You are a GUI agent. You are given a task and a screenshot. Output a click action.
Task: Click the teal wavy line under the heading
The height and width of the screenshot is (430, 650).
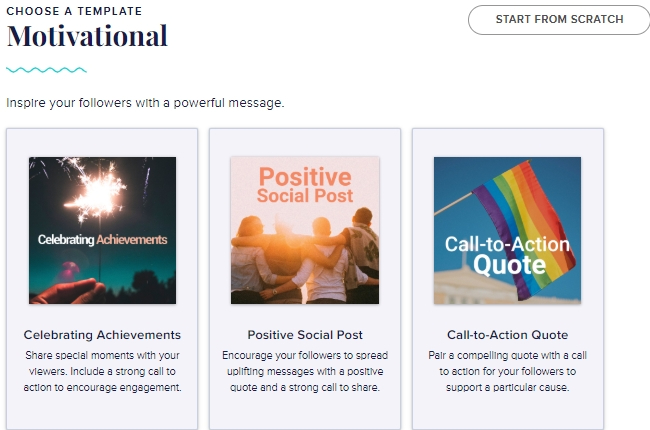tap(46, 70)
